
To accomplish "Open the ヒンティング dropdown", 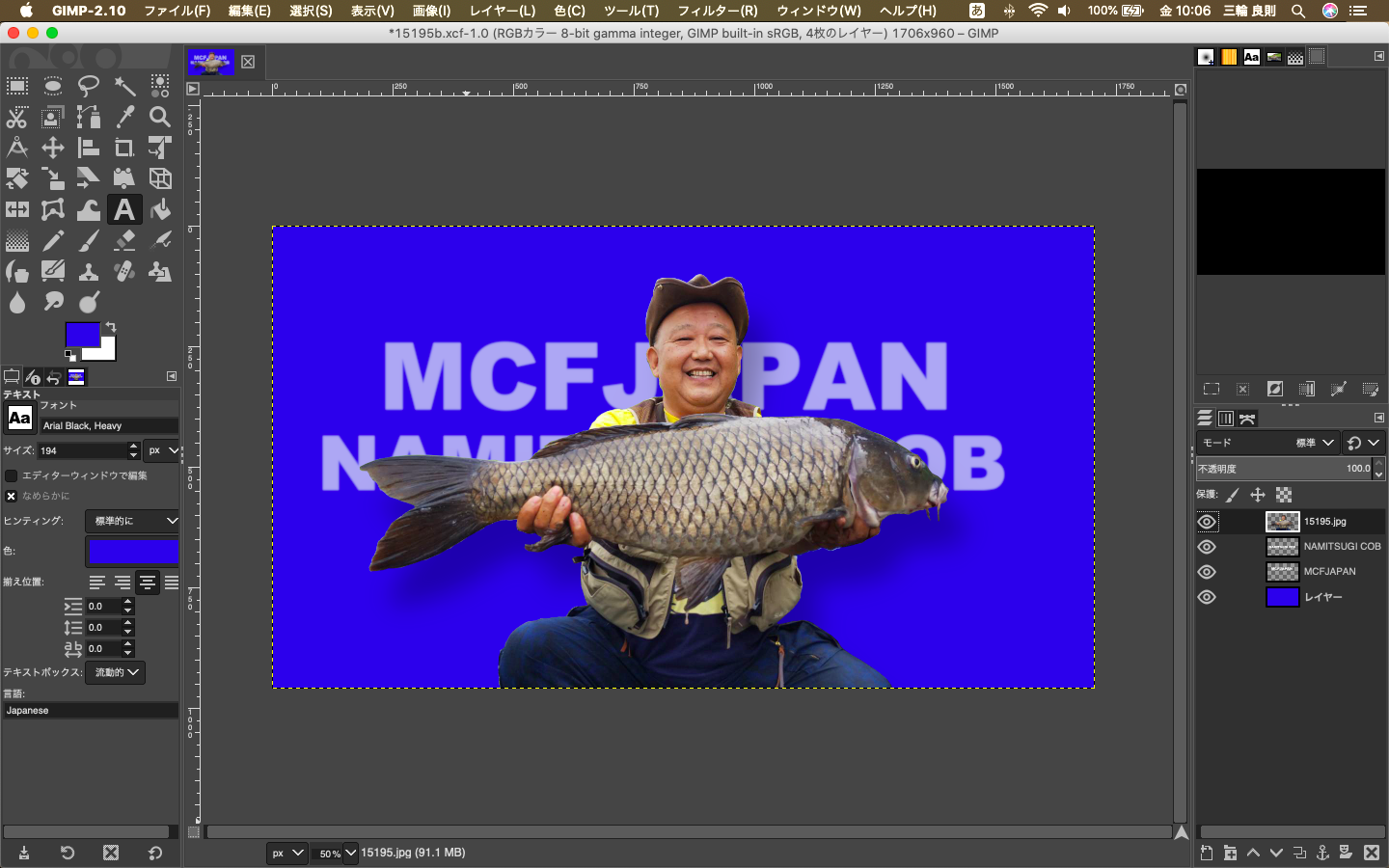I will (133, 521).
